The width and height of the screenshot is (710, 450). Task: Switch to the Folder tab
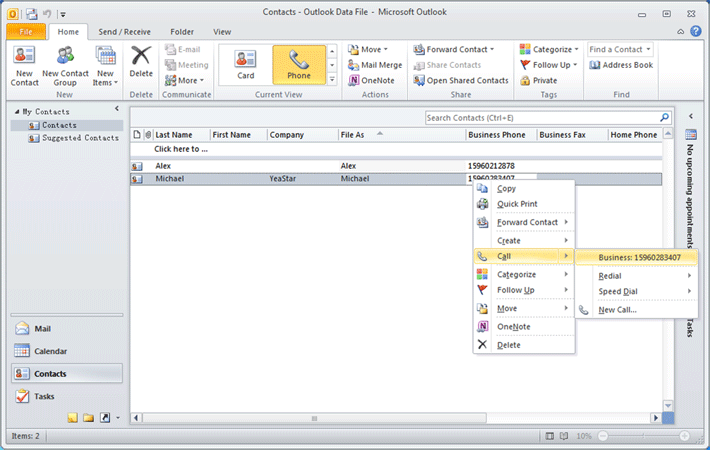[x=182, y=32]
